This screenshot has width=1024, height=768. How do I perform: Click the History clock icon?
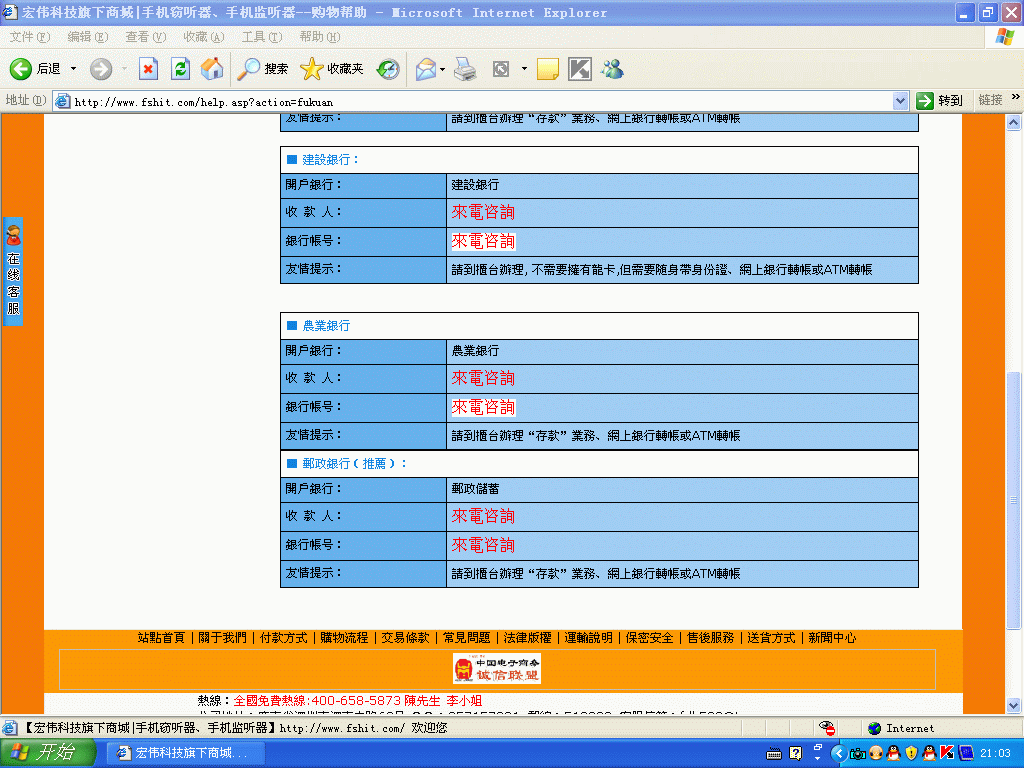(x=388, y=69)
